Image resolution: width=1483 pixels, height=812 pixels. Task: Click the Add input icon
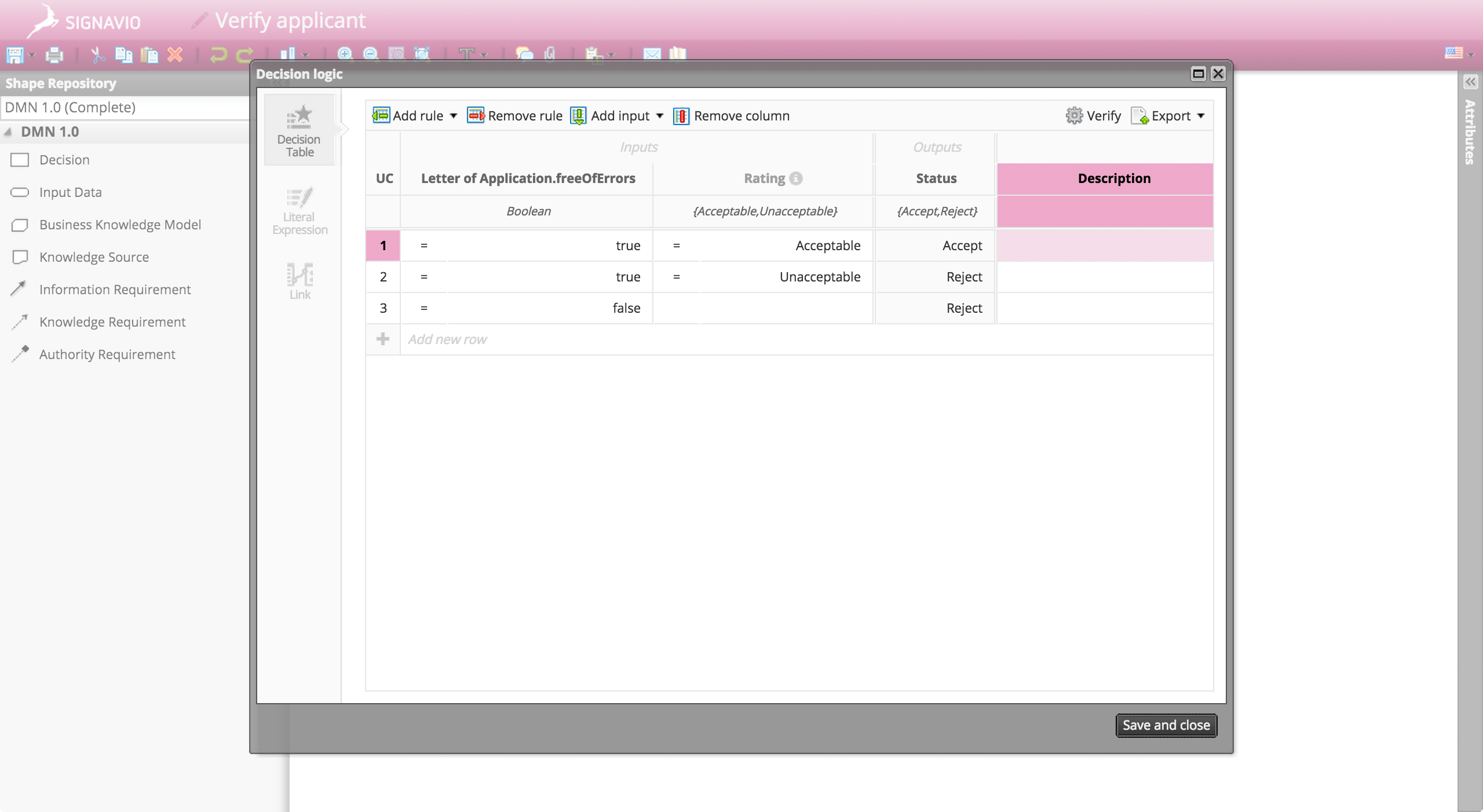[578, 115]
